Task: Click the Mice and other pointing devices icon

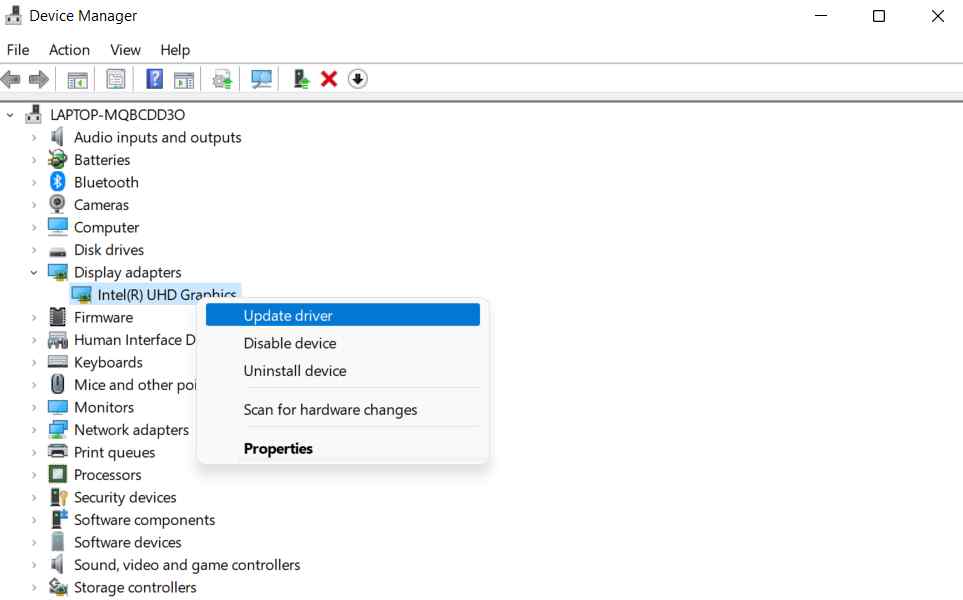Action: click(58, 384)
